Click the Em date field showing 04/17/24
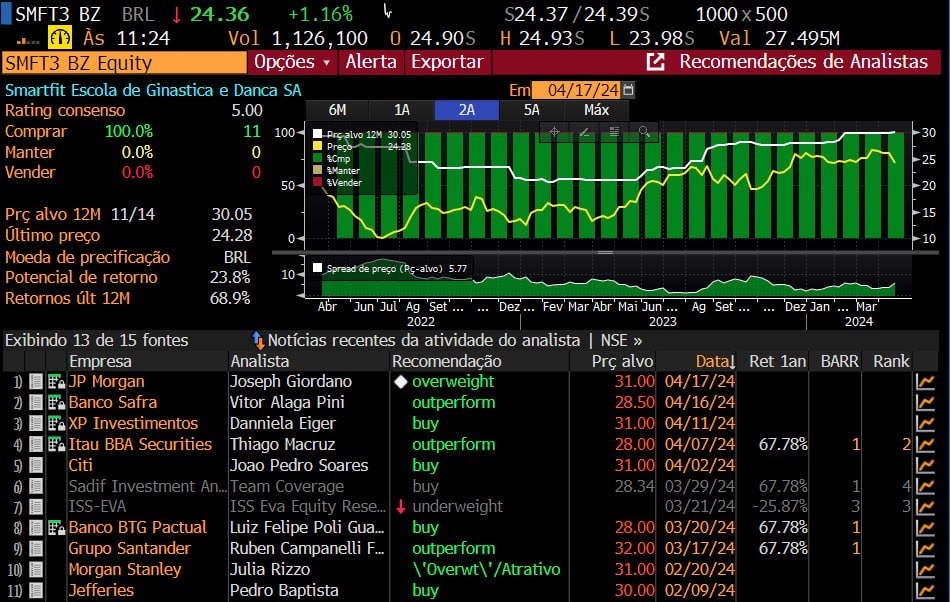Image resolution: width=950 pixels, height=602 pixels. tap(576, 90)
